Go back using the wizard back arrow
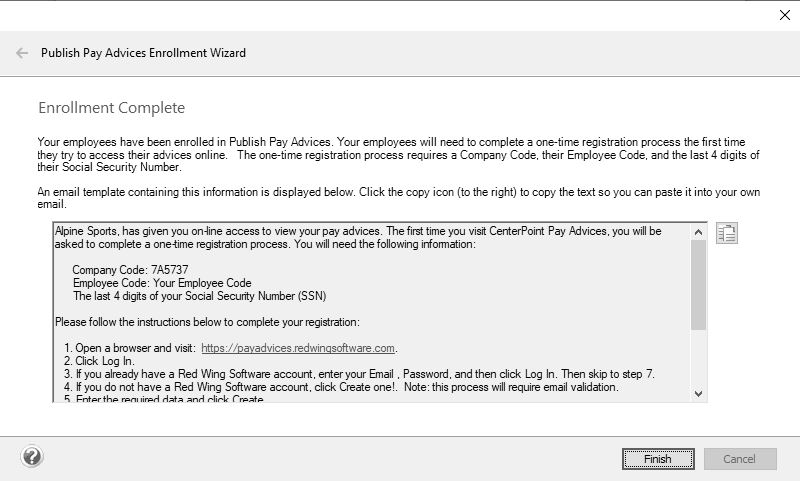 click(22, 53)
